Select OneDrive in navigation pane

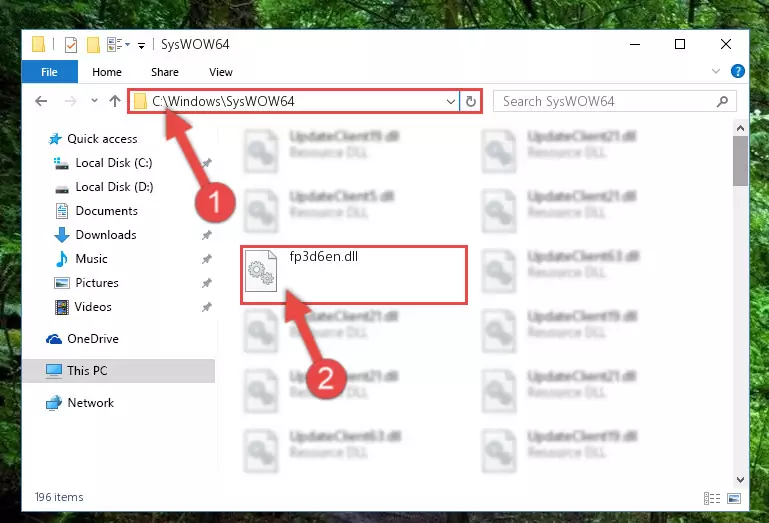pos(93,339)
